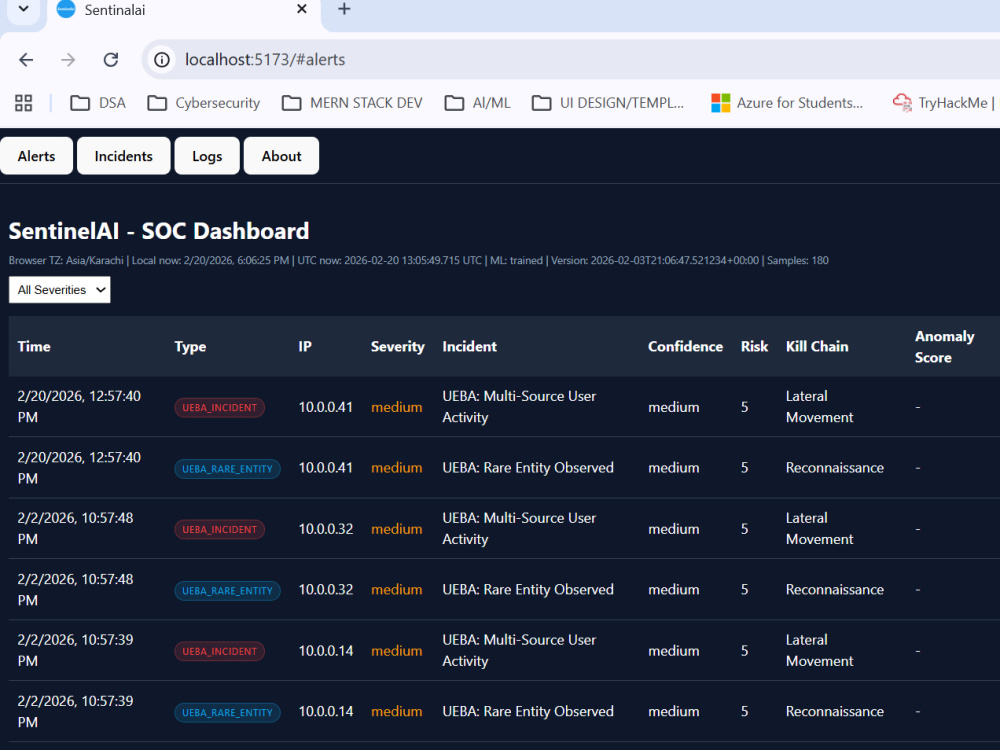Click UEBA_INCIDENT badge for IP 10.0.0.14
The image size is (1000, 750).
(219, 651)
